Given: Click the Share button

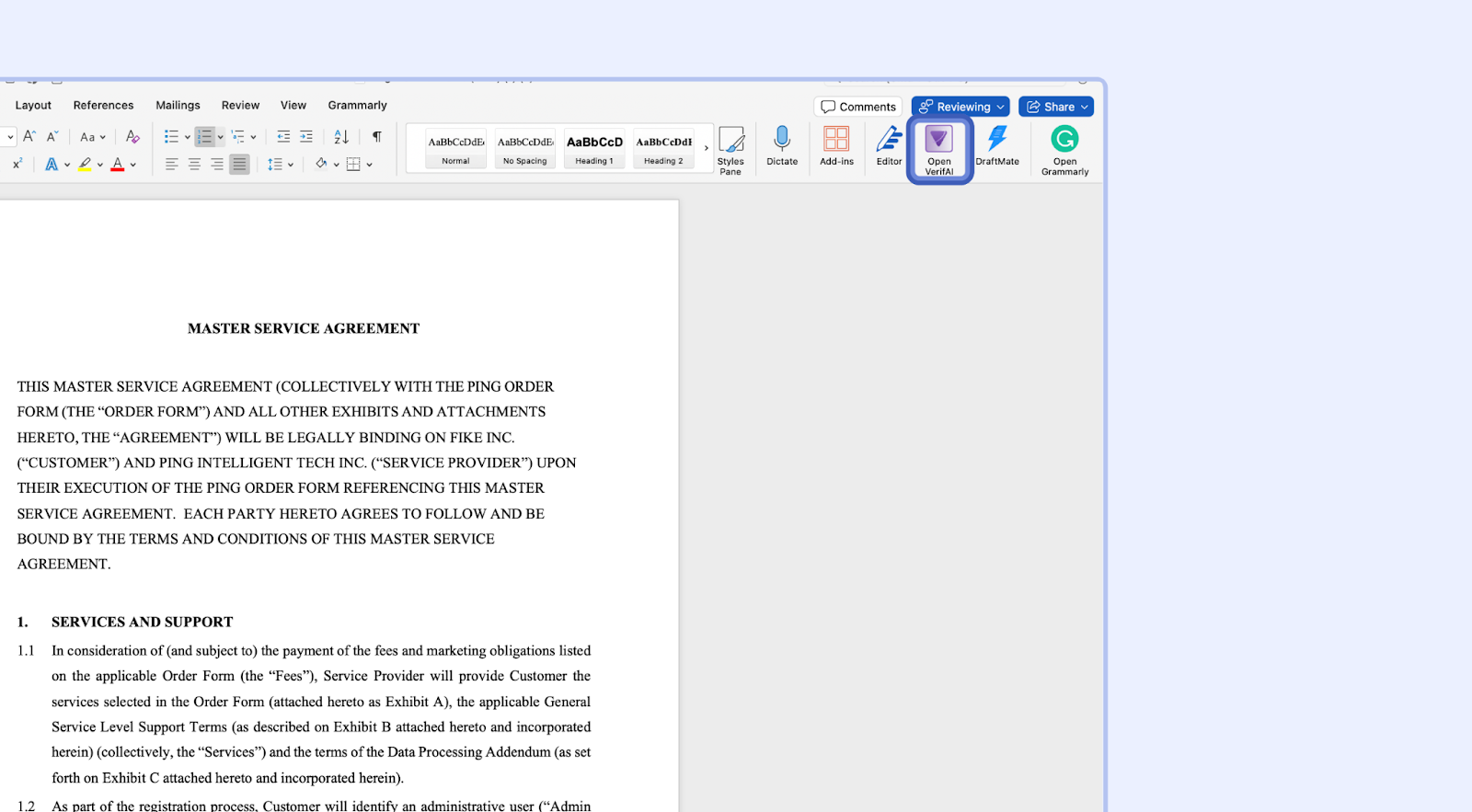Looking at the screenshot, I should pyautogui.click(x=1055, y=107).
